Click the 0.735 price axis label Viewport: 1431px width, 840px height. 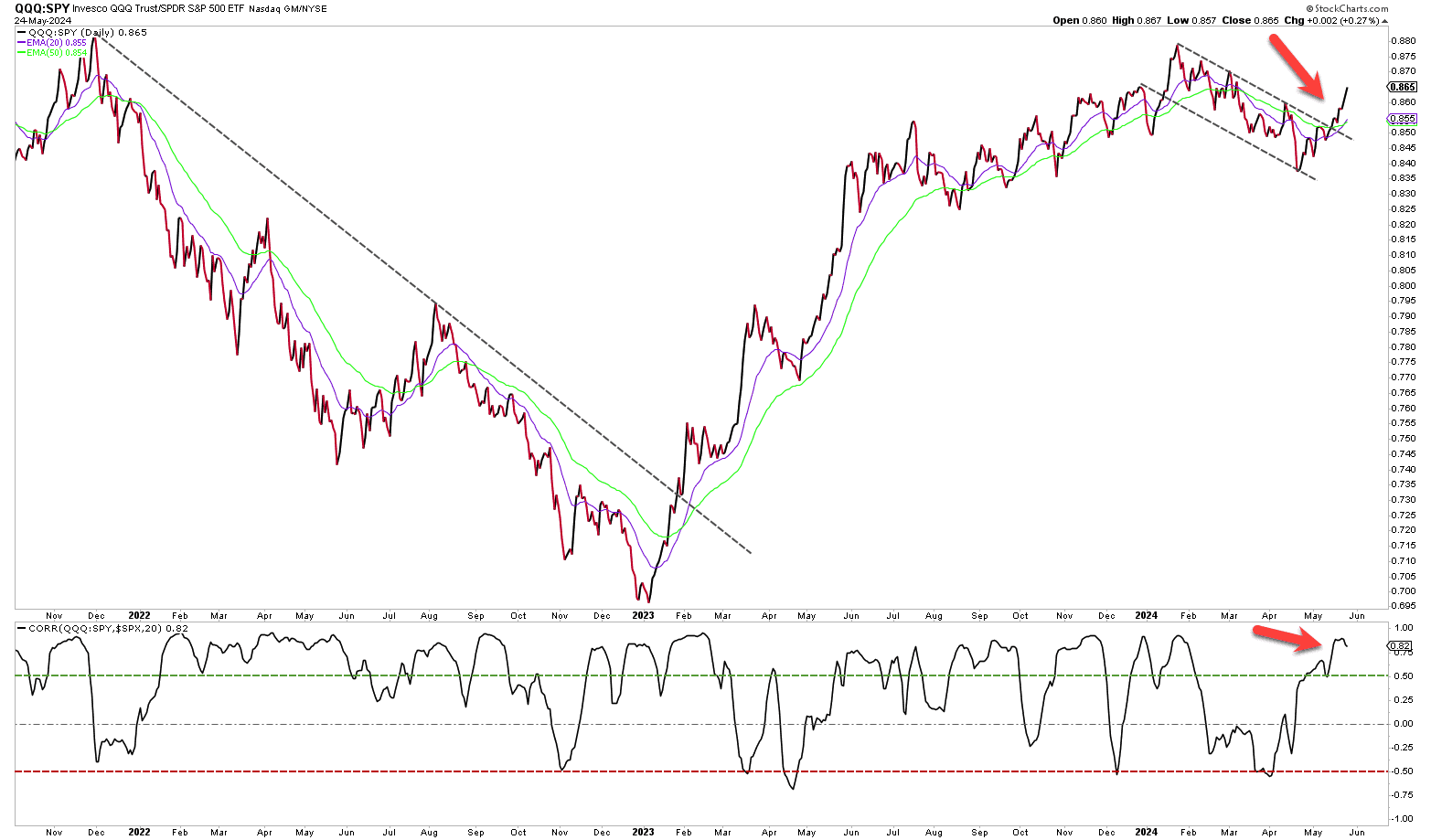pyautogui.click(x=1404, y=484)
